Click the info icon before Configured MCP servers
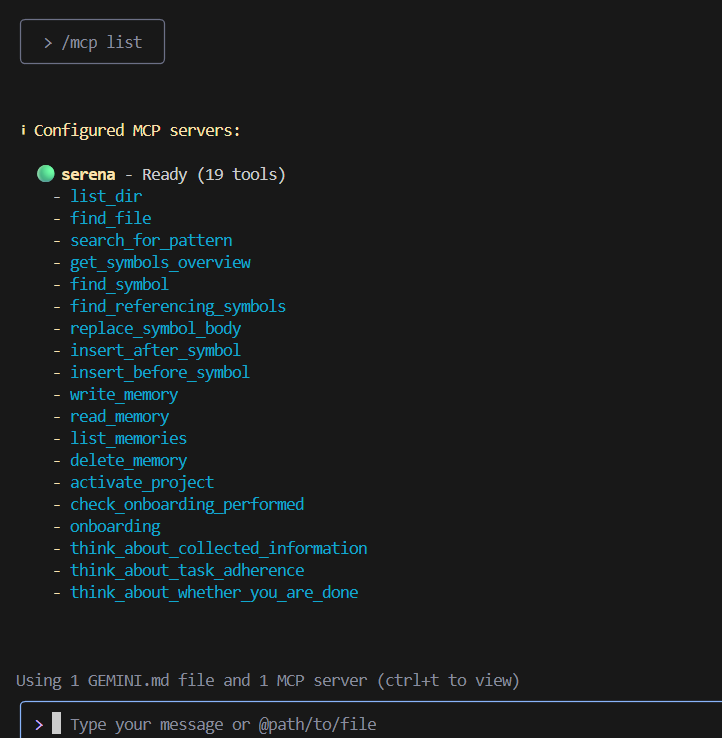 point(22,131)
